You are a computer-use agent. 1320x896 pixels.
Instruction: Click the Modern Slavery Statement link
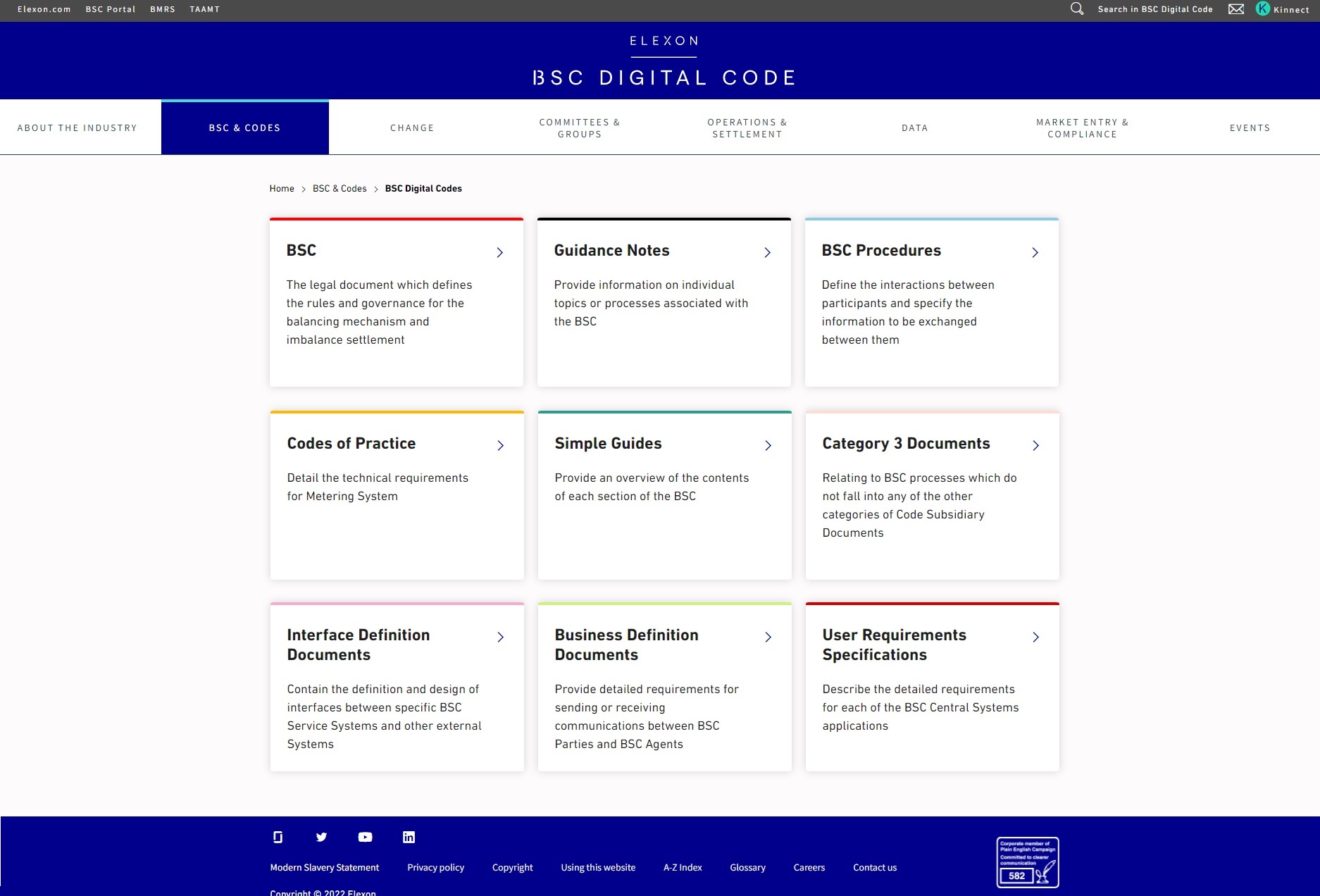[x=324, y=867]
